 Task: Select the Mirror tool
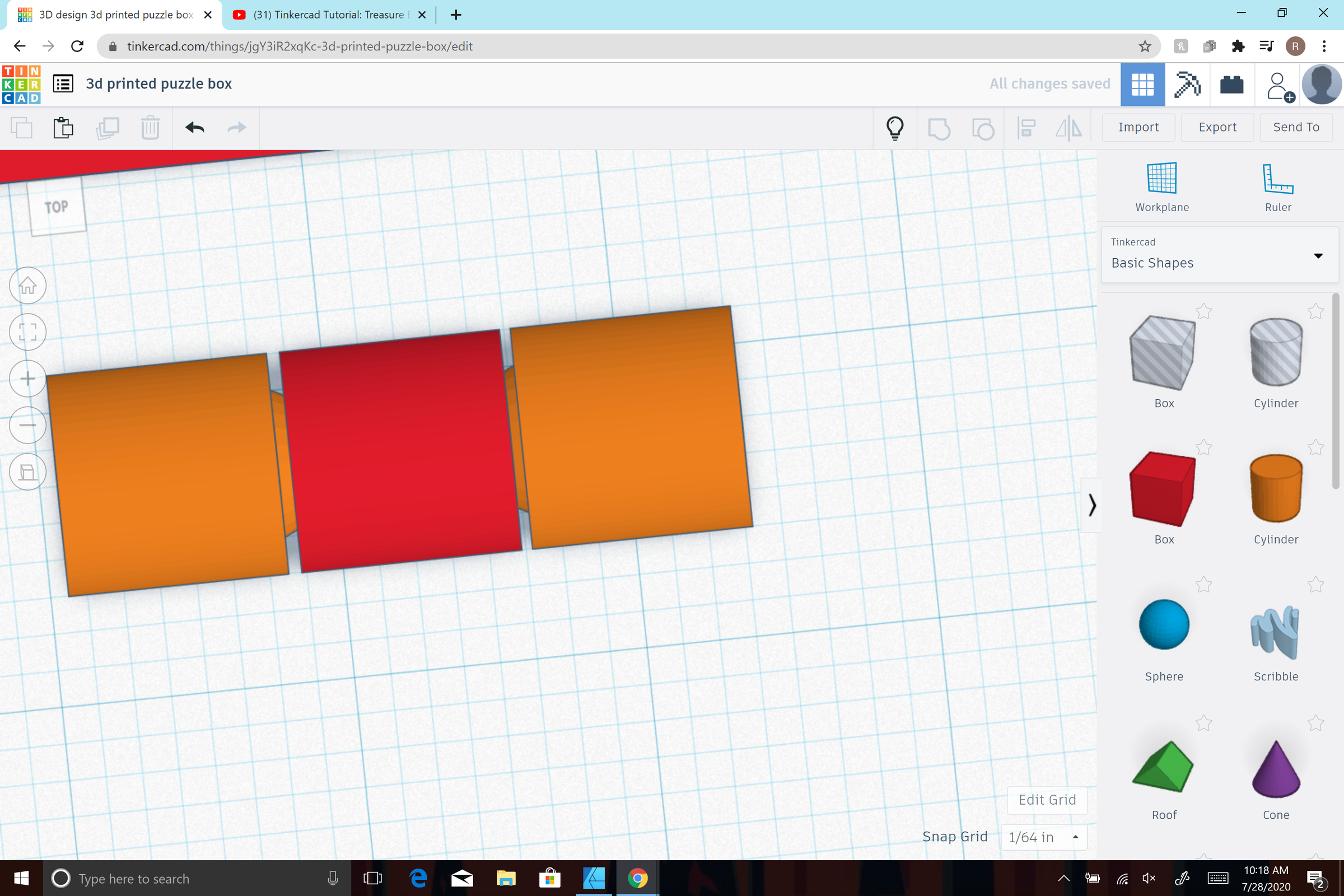pos(1068,128)
